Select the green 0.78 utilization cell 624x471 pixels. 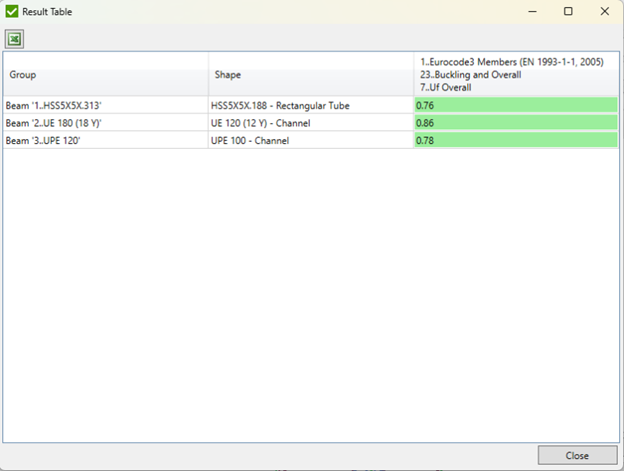tap(516, 141)
